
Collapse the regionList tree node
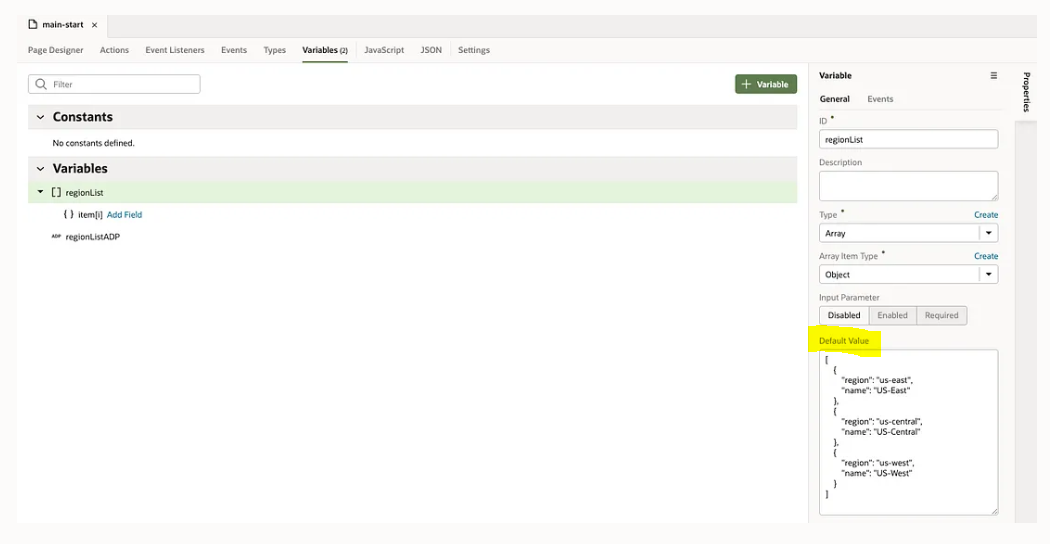tap(40, 192)
